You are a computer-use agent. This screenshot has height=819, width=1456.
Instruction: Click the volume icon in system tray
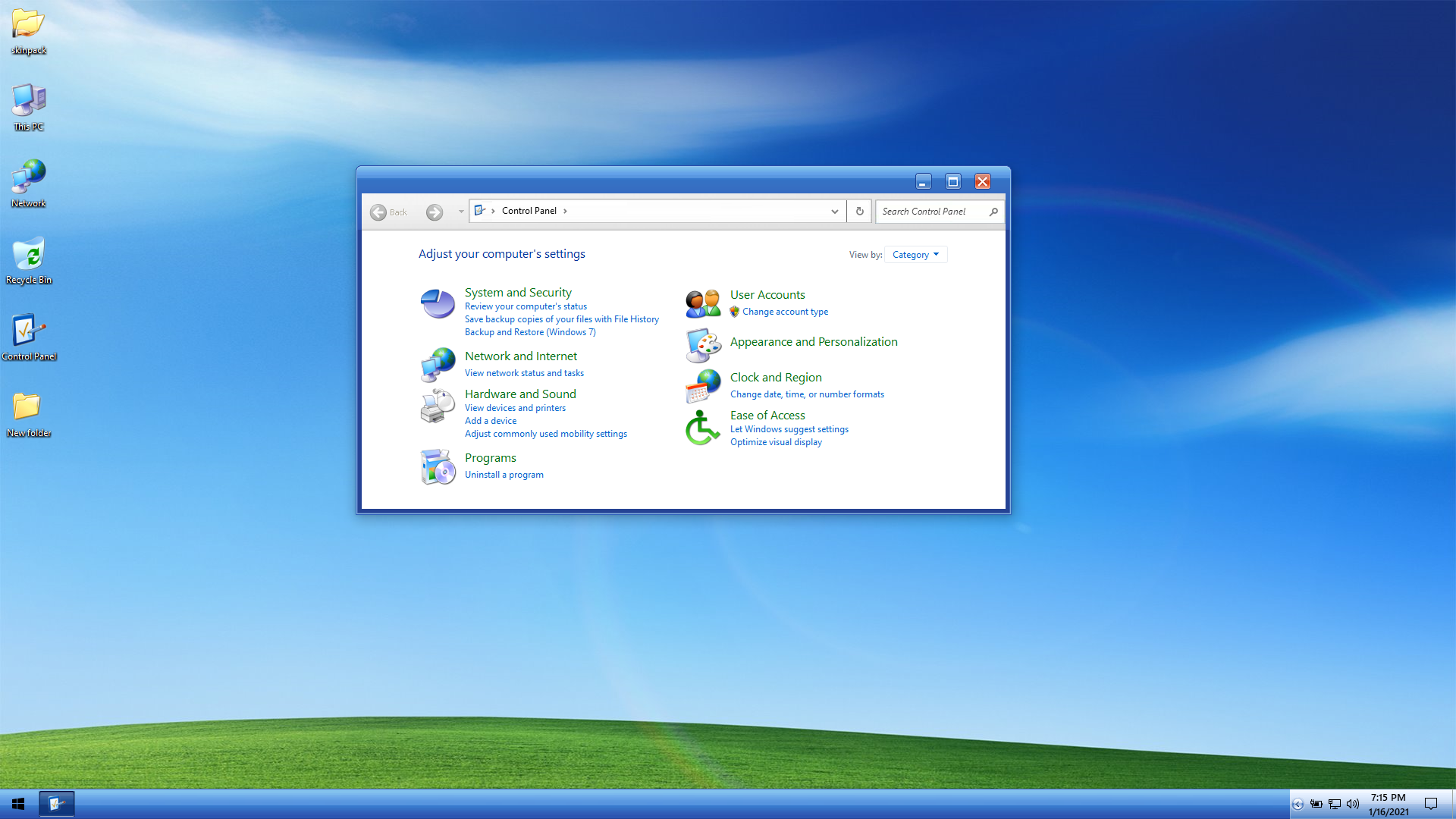point(1352,804)
